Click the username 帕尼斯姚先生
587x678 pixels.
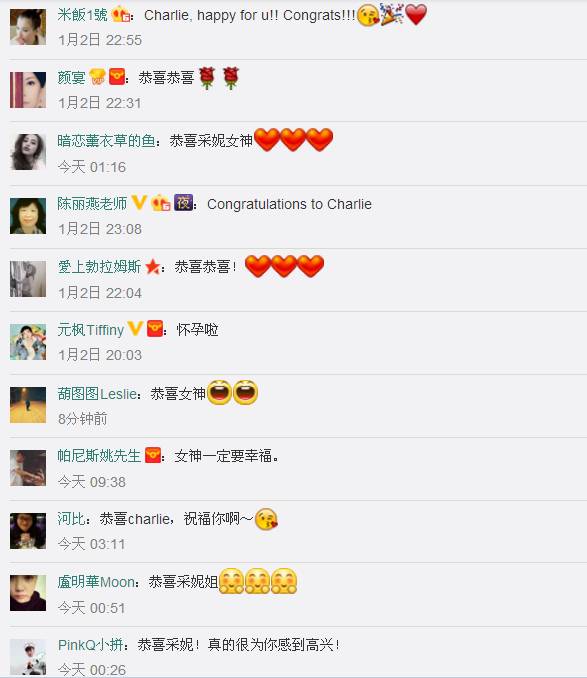99,455
